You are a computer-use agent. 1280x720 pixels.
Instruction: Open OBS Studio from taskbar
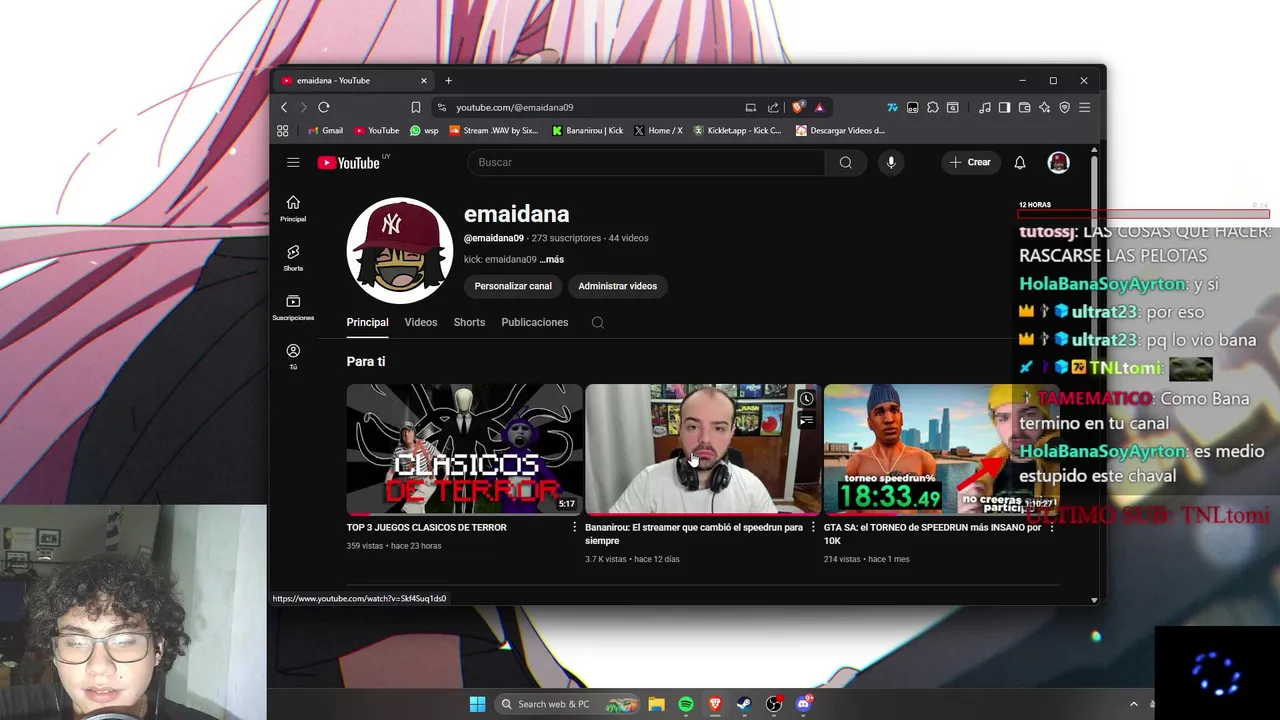point(774,704)
